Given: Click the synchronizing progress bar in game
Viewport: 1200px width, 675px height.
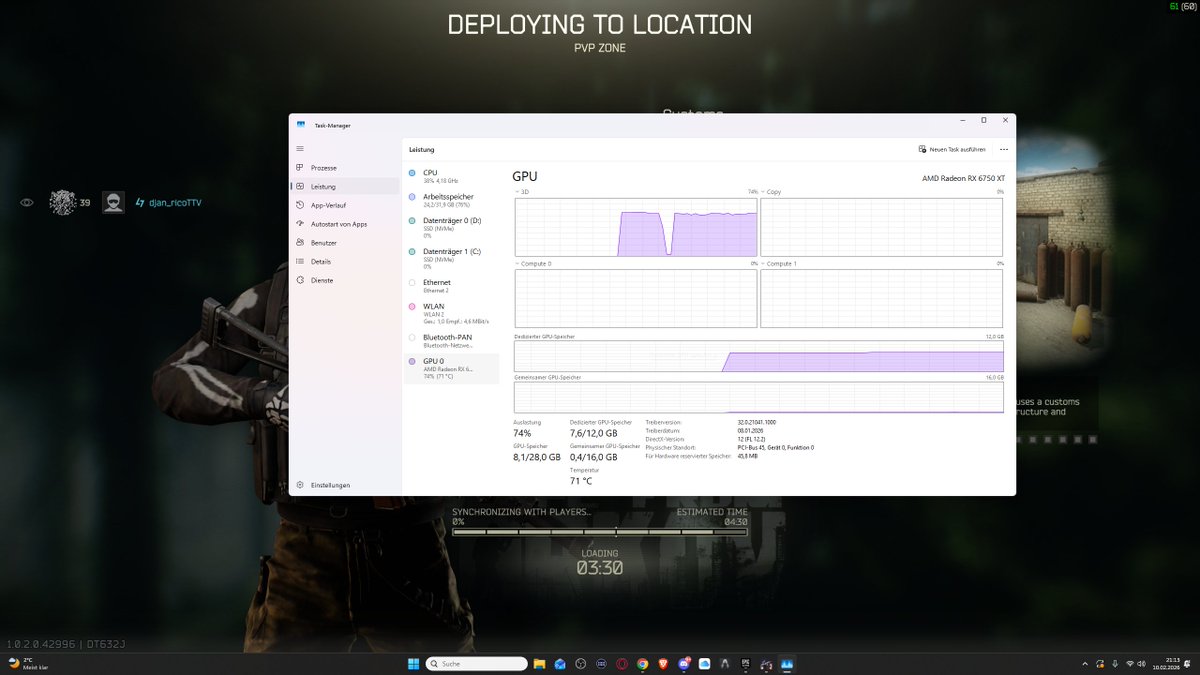Looking at the screenshot, I should coord(600,532).
